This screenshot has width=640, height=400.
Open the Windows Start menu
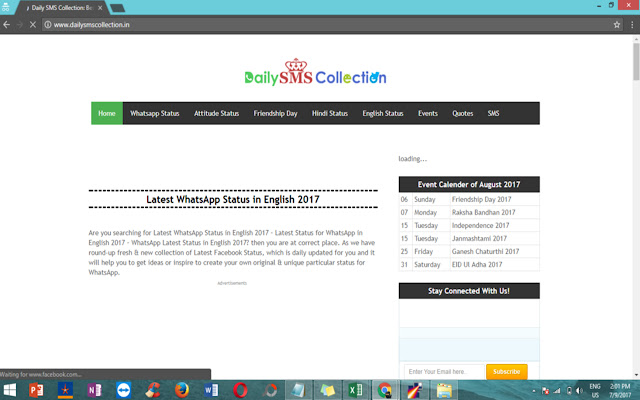(9, 390)
